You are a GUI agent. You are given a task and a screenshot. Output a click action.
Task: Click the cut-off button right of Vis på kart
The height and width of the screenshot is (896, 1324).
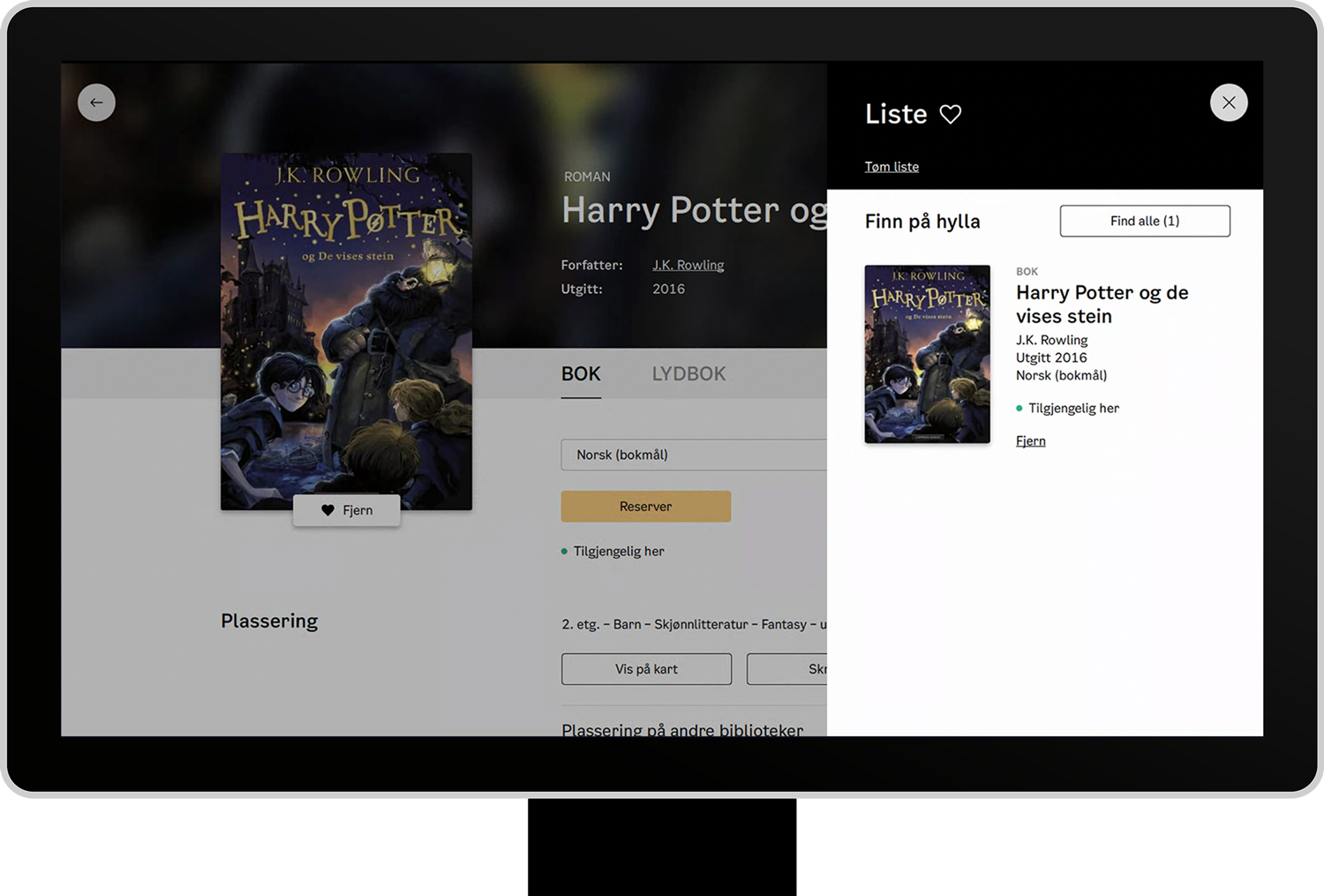point(787,669)
